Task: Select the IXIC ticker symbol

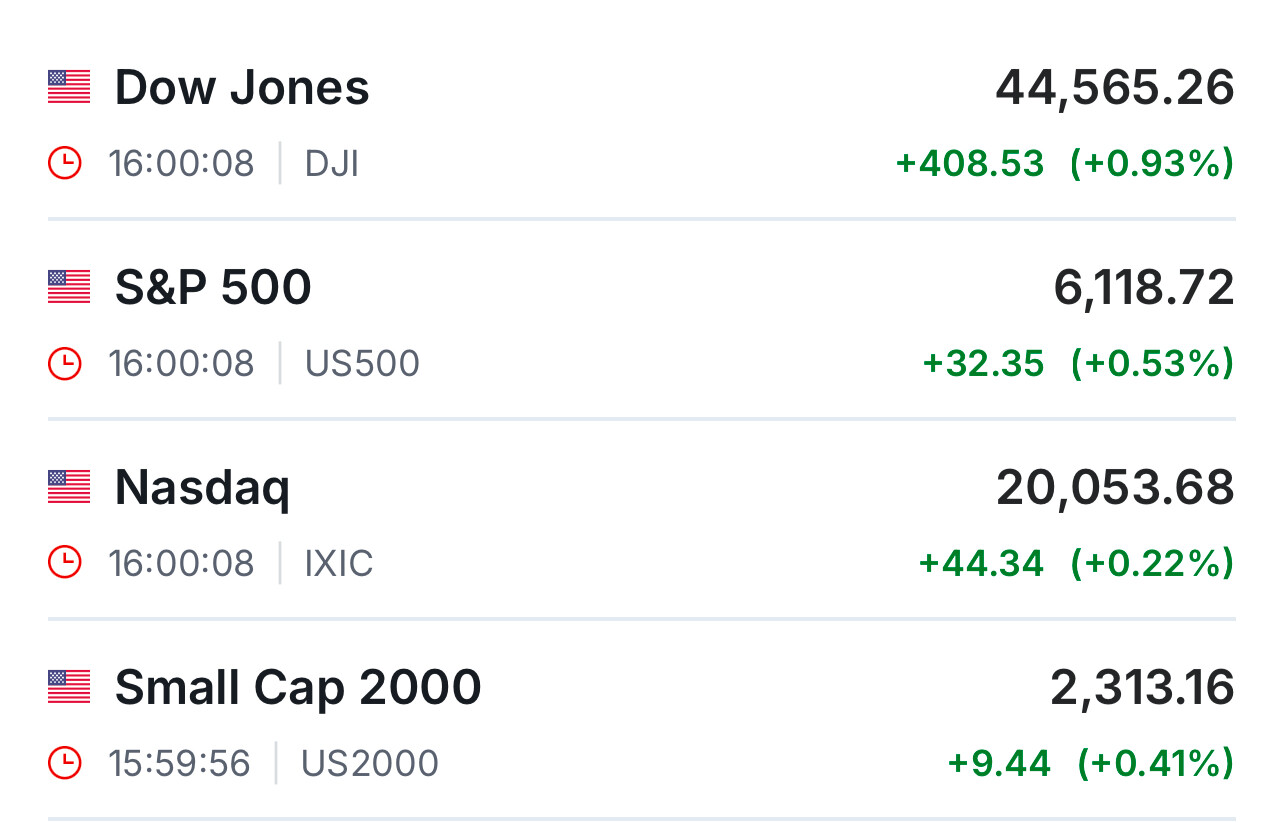Action: [x=339, y=563]
